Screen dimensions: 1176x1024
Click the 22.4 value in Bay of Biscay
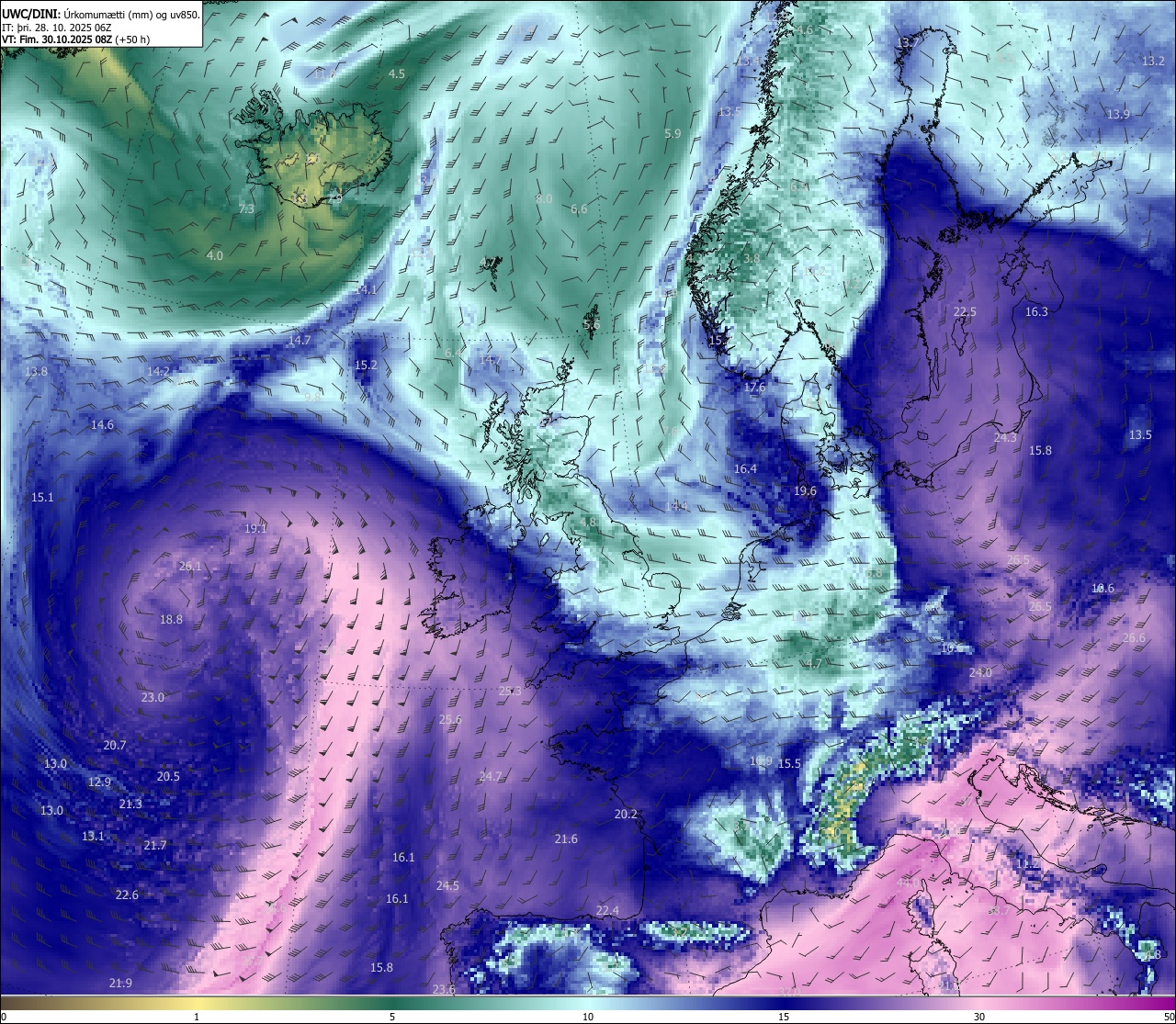[x=607, y=911]
